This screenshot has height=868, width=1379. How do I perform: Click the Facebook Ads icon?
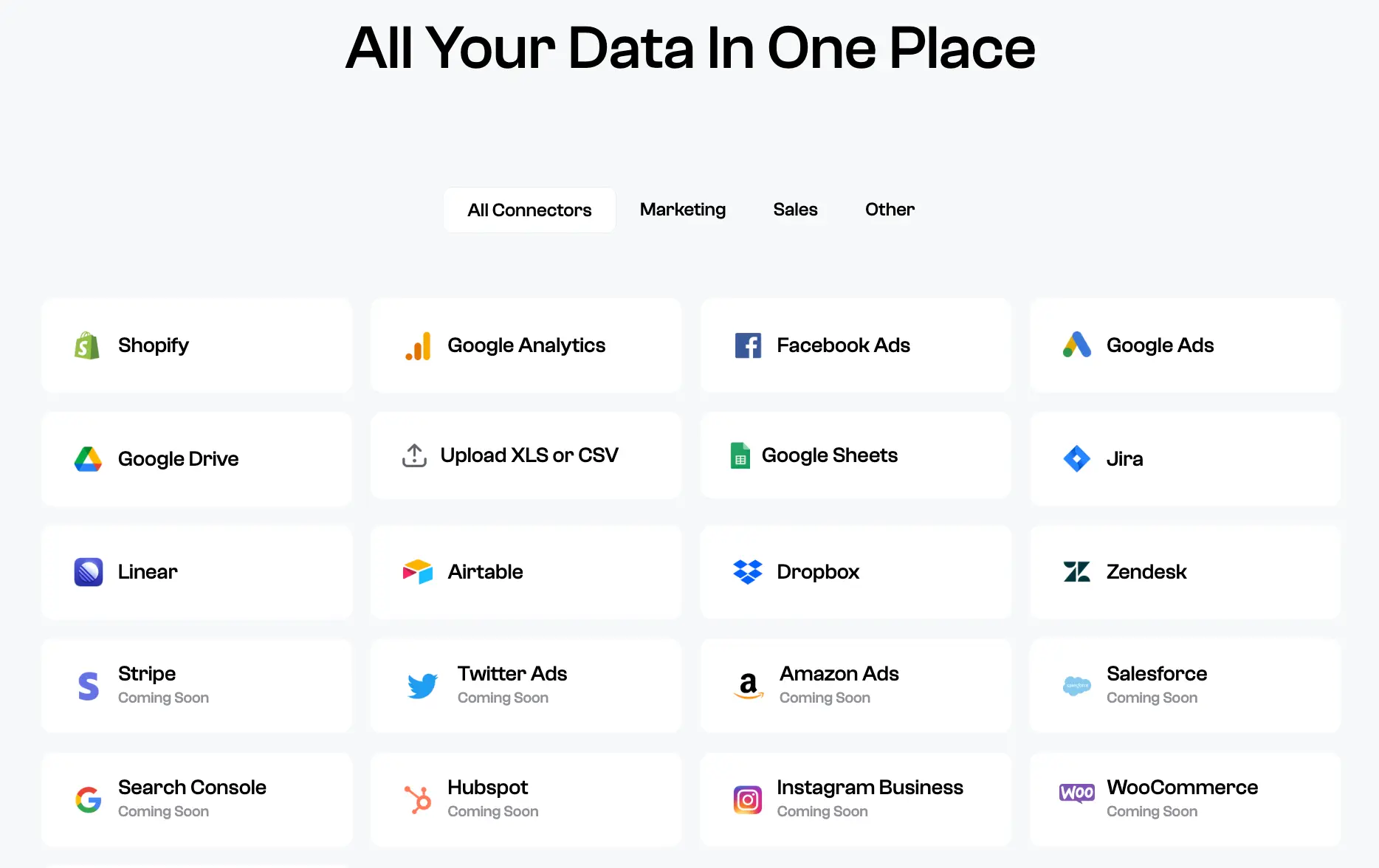[748, 345]
